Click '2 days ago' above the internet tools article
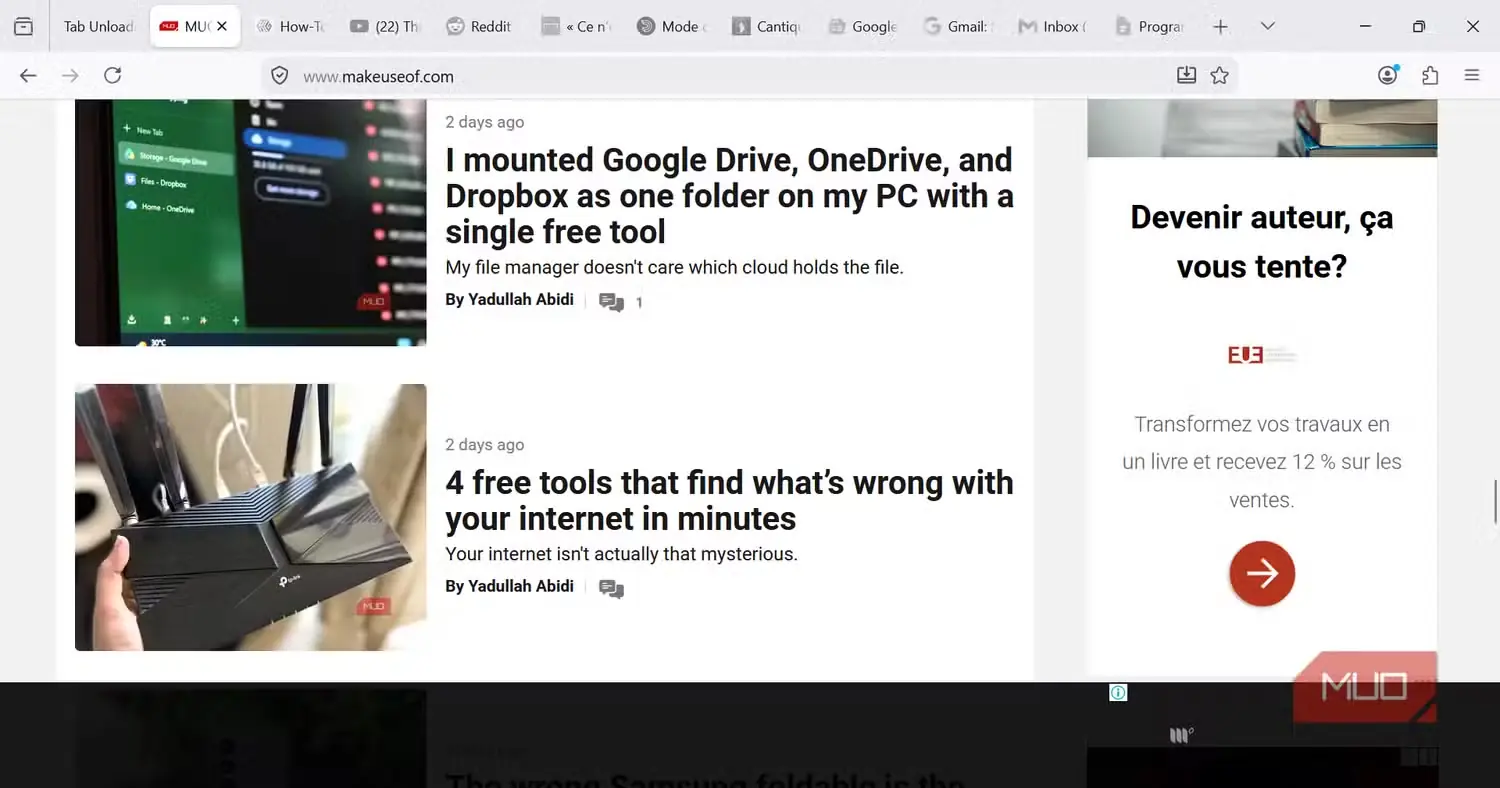 coord(485,445)
